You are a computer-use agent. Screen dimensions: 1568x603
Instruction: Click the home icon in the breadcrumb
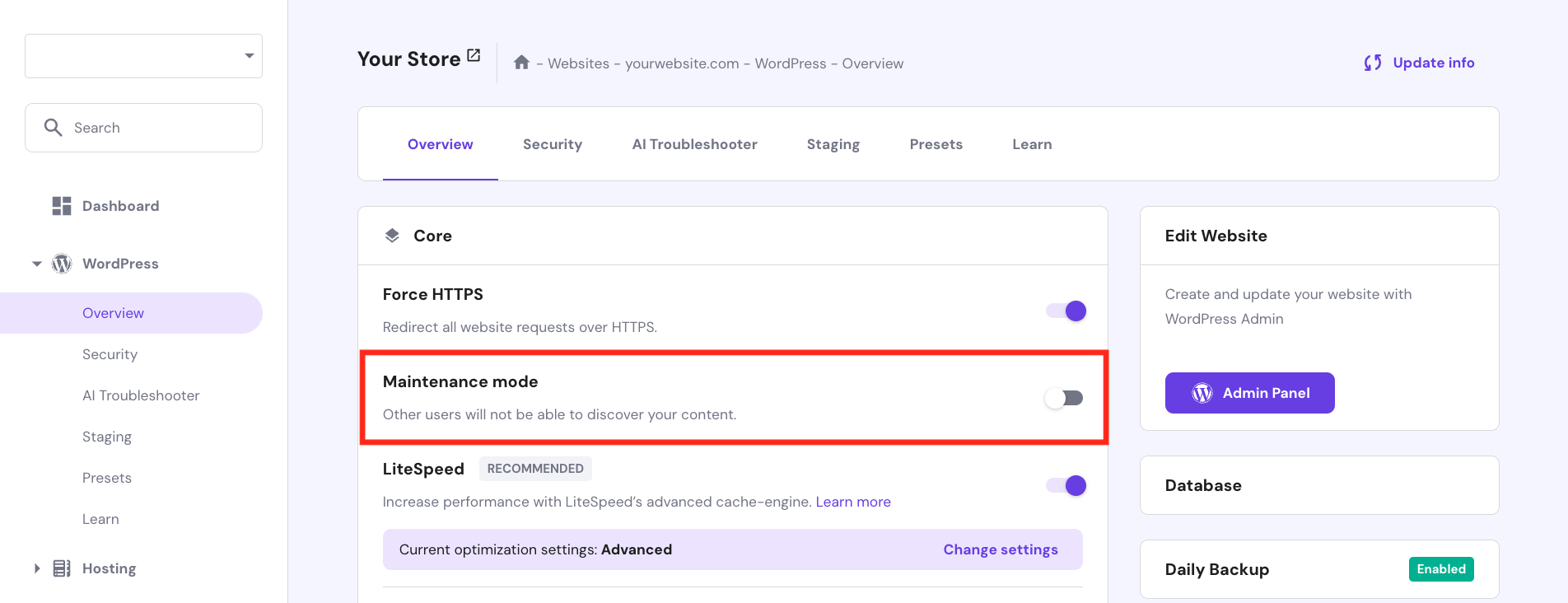pyautogui.click(x=521, y=62)
